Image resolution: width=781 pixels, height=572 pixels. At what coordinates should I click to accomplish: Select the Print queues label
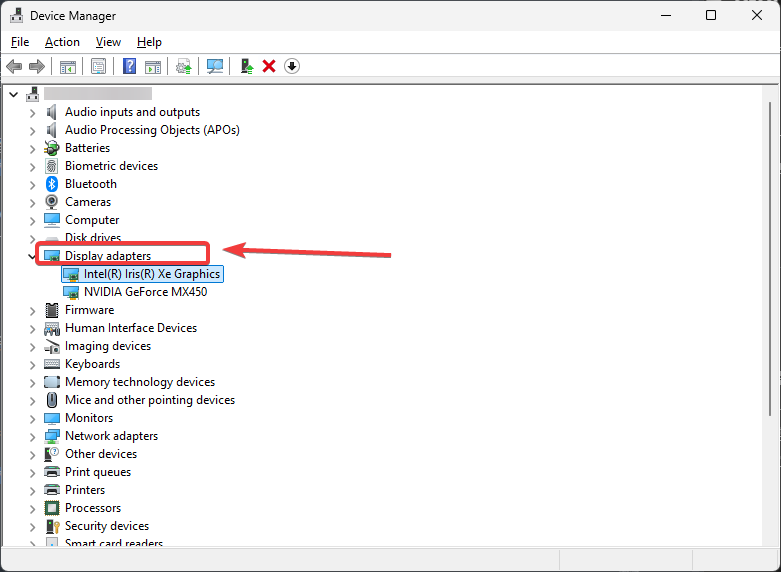pyautogui.click(x=98, y=472)
